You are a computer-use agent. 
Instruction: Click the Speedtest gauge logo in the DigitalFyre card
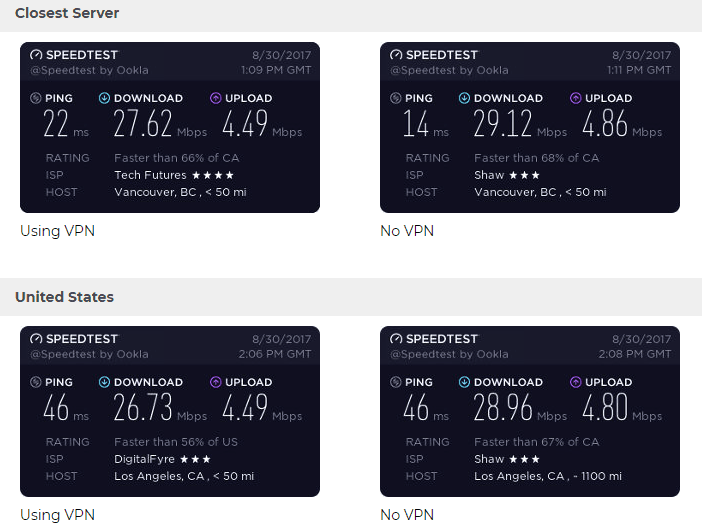(x=37, y=339)
